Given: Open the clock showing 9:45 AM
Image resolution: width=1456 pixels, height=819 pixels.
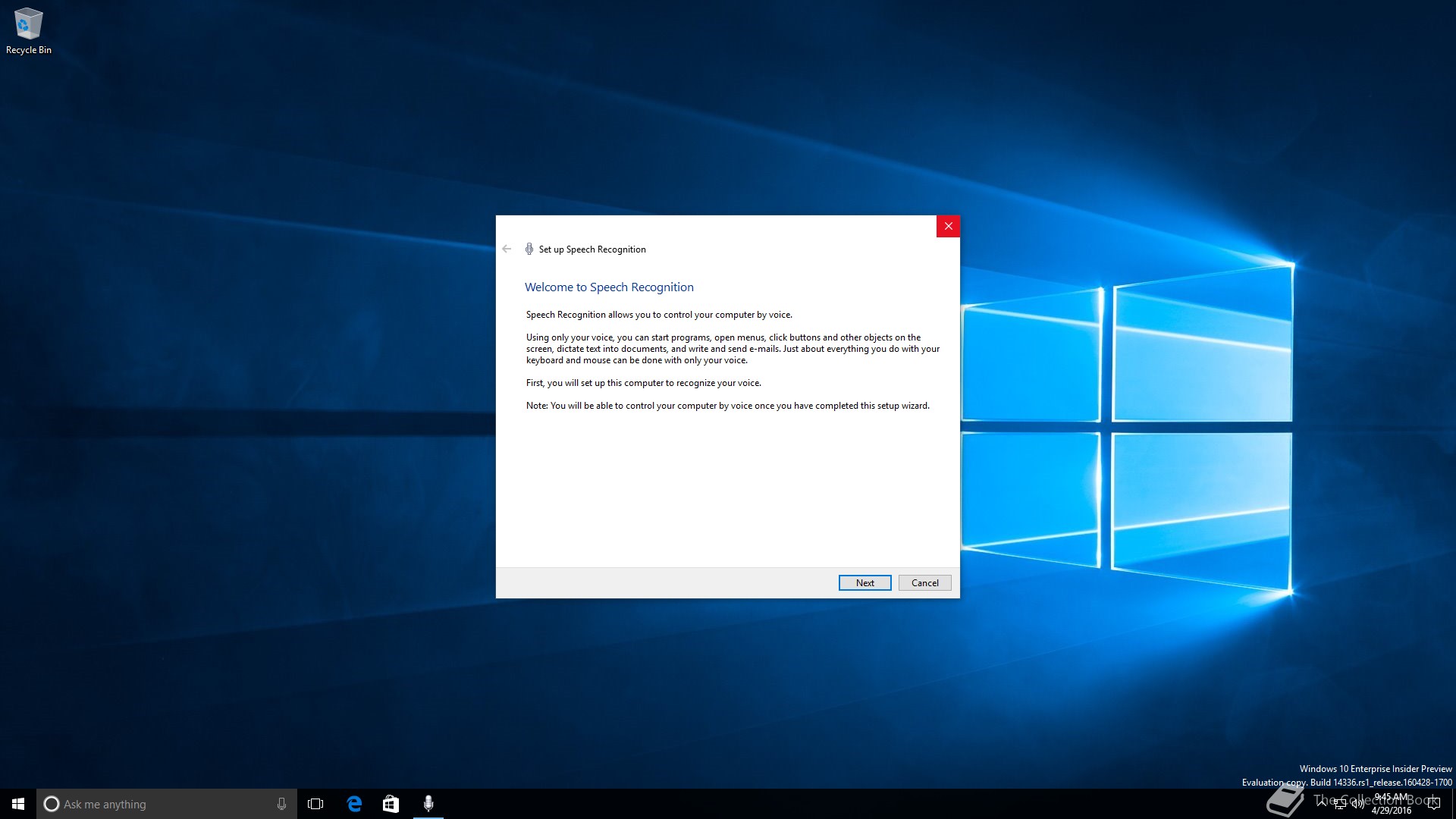Looking at the screenshot, I should click(x=1392, y=804).
